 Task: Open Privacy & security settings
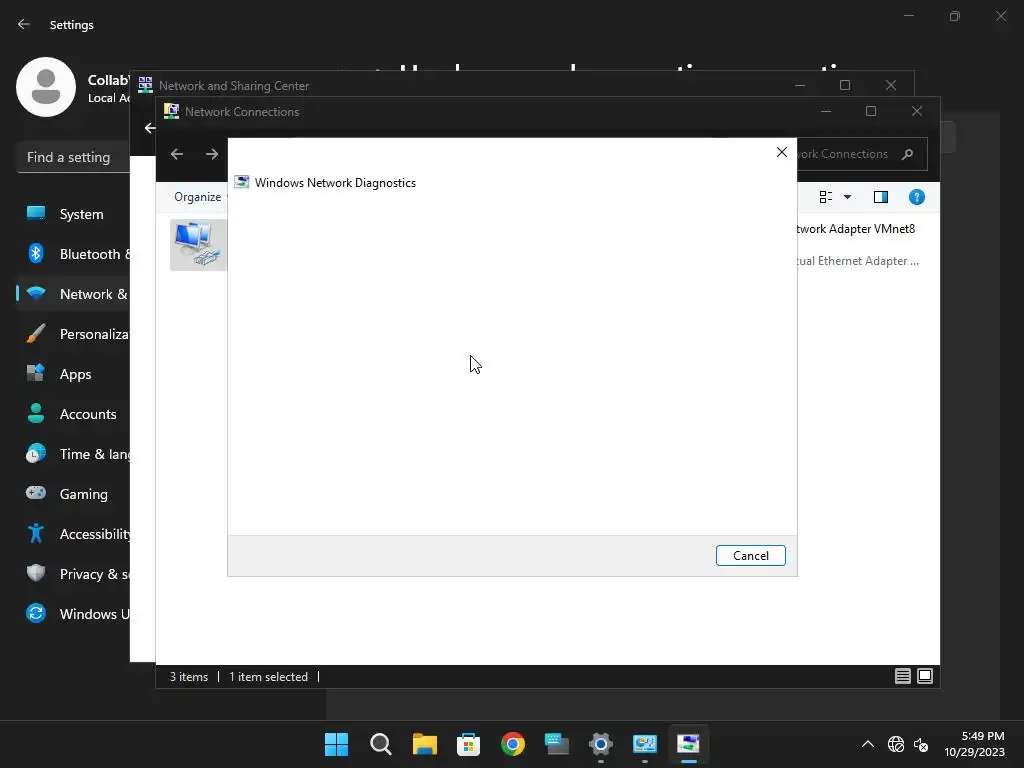click(73, 574)
